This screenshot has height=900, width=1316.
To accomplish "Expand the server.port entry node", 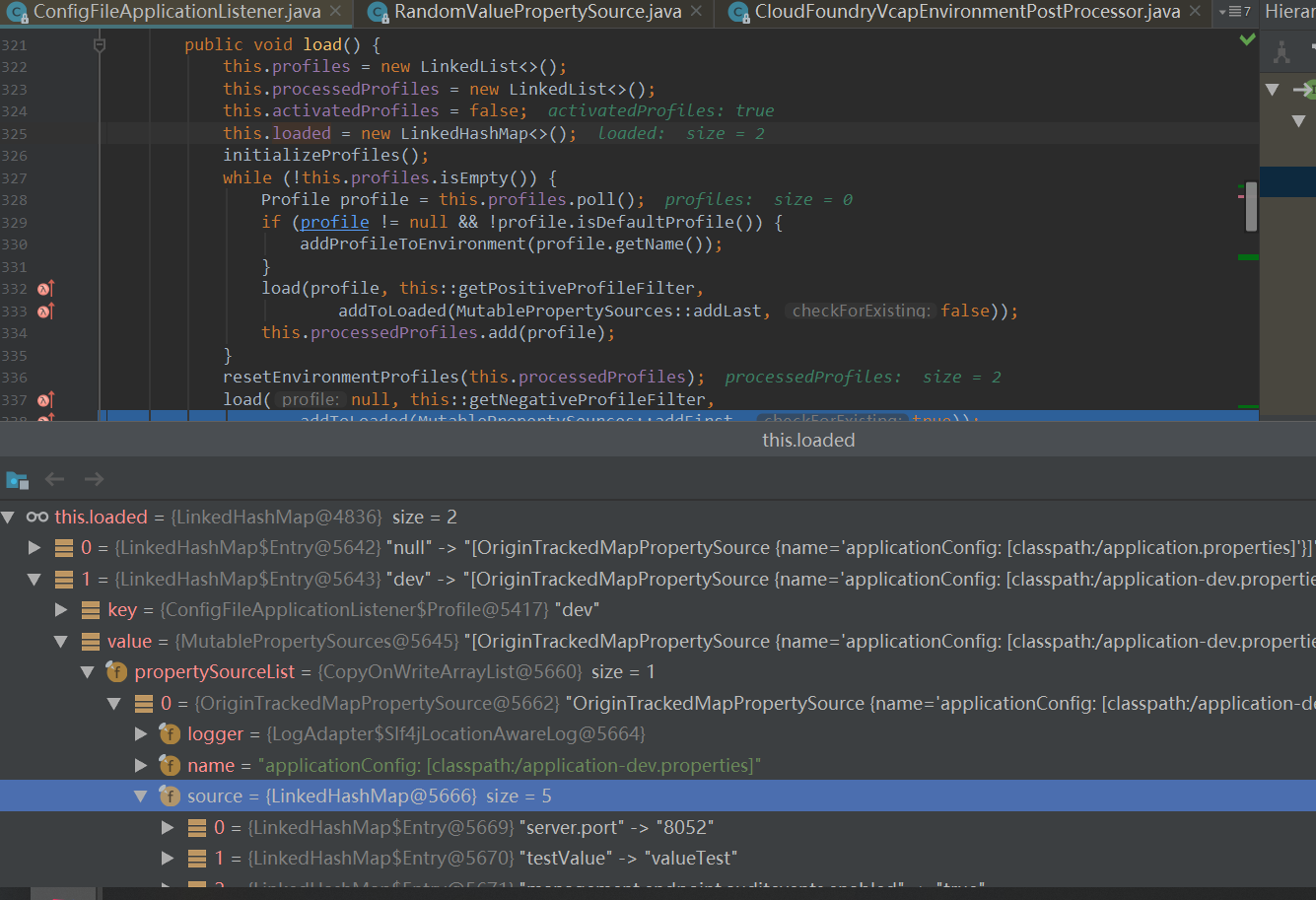I will (168, 828).
